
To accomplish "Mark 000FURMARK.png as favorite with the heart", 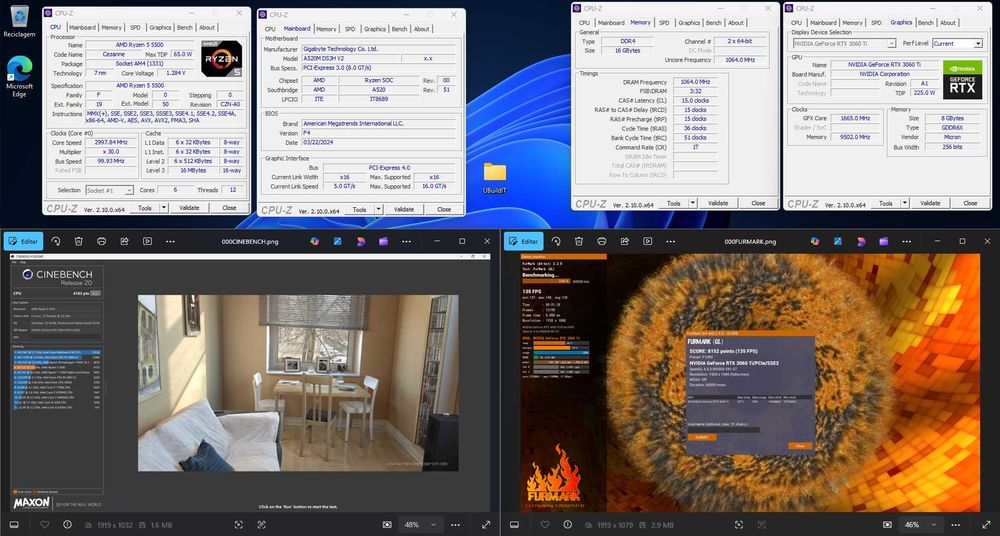I will pos(545,525).
